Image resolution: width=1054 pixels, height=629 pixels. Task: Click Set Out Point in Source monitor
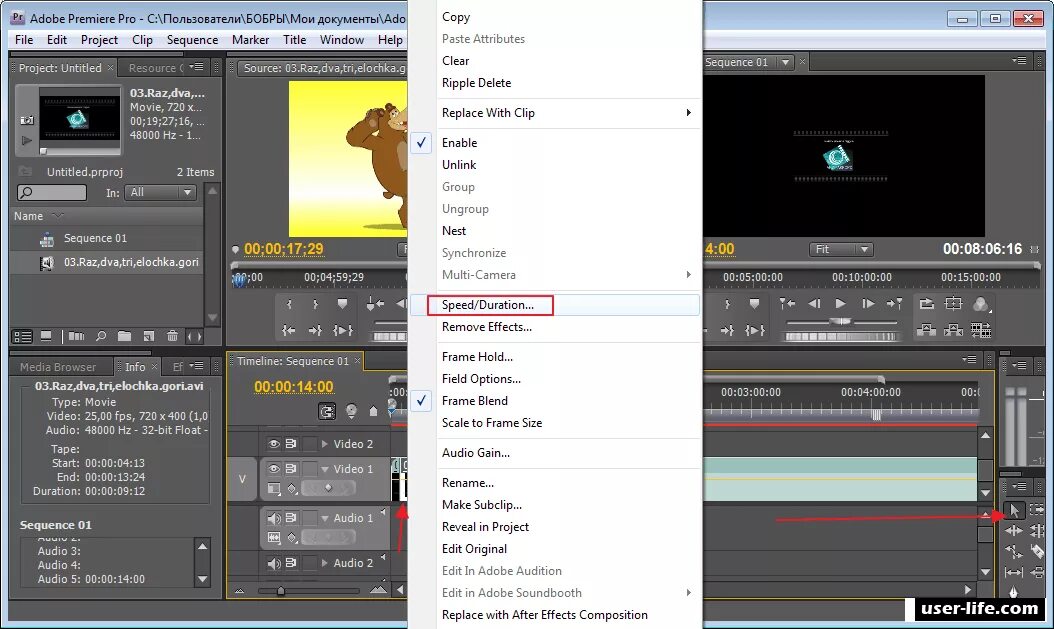click(315, 304)
